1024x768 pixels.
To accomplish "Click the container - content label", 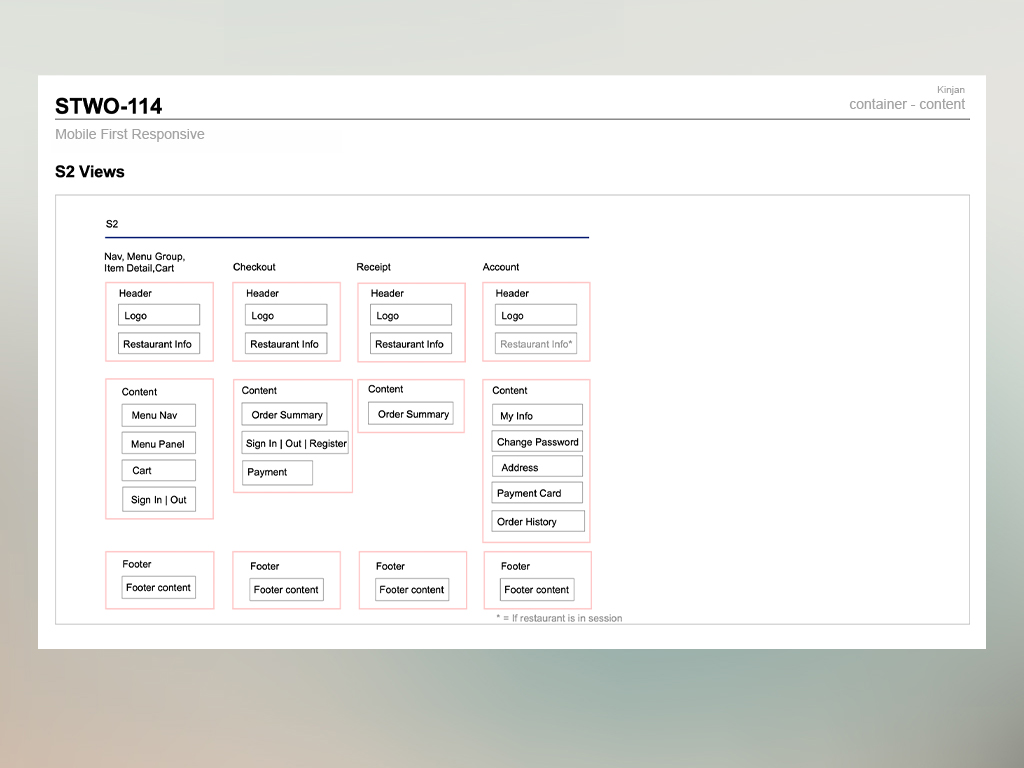I will 907,104.
